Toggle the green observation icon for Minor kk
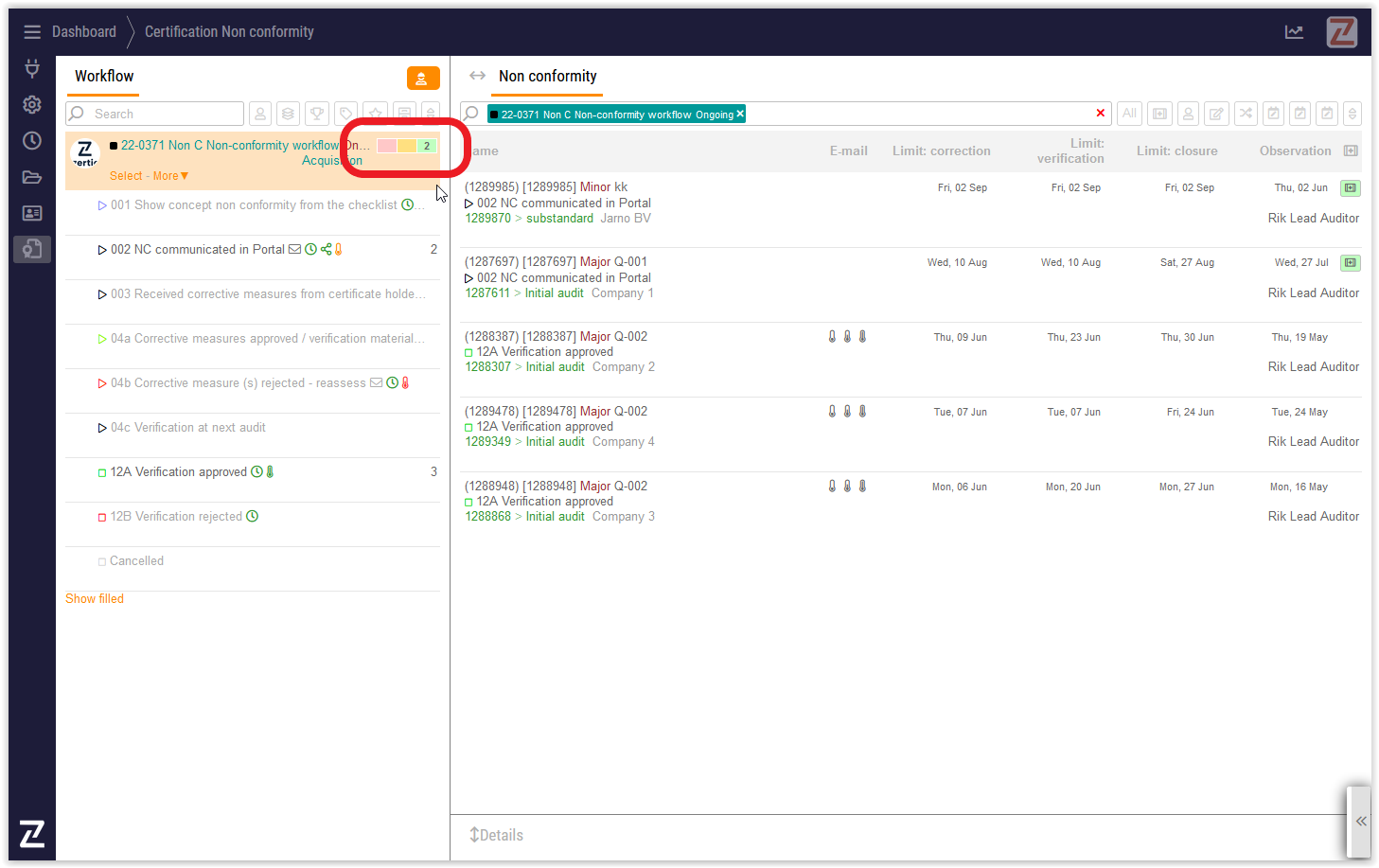Image resolution: width=1379 pixels, height=868 pixels. pyautogui.click(x=1351, y=188)
